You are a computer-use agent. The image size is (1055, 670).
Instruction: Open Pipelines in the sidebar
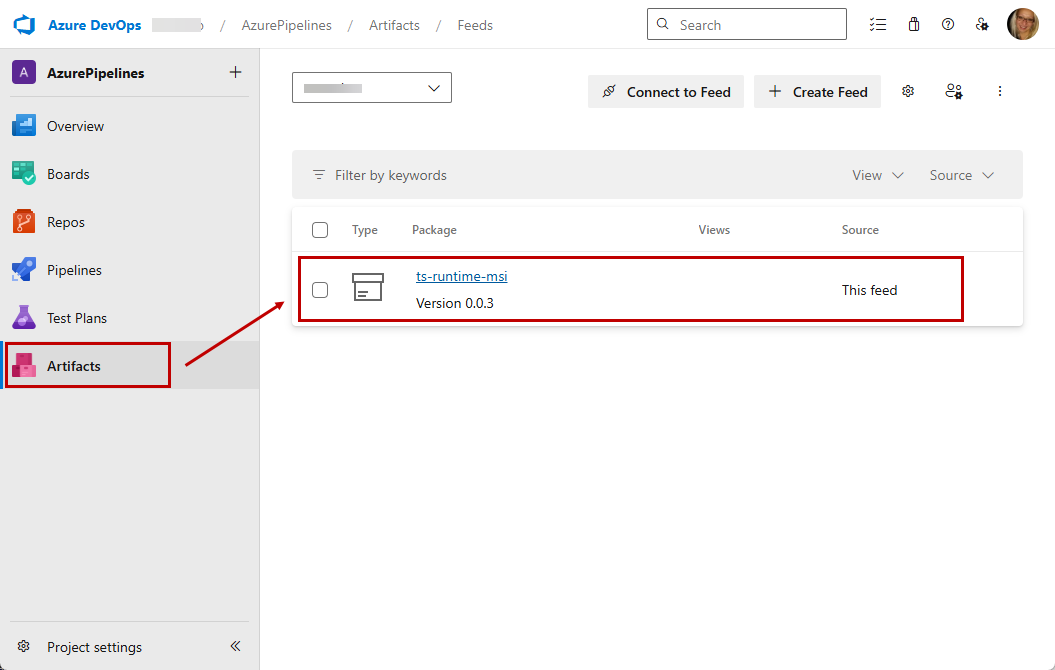pos(129,270)
